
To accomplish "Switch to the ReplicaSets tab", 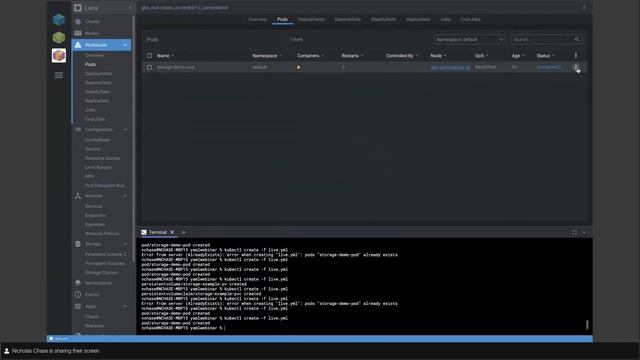I will (418, 20).
